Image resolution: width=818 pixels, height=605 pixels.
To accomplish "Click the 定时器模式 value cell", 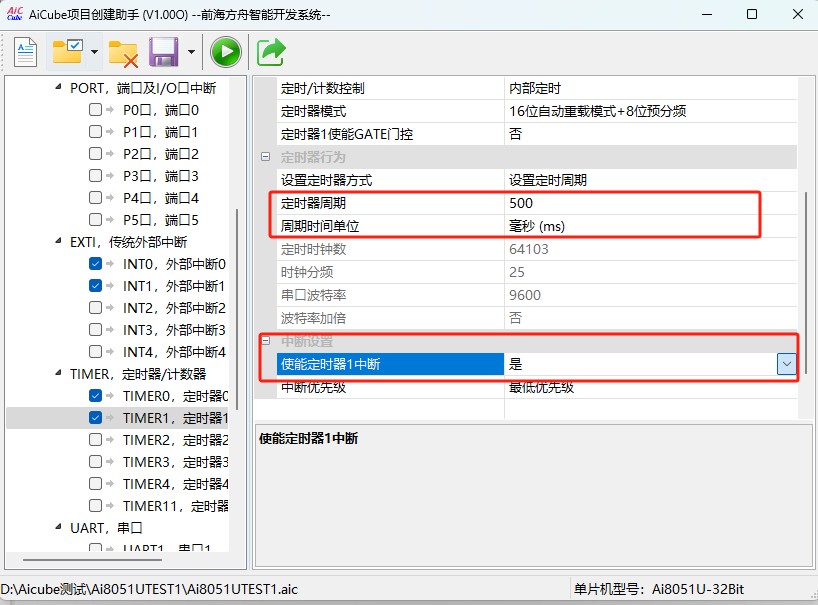I will click(651, 111).
